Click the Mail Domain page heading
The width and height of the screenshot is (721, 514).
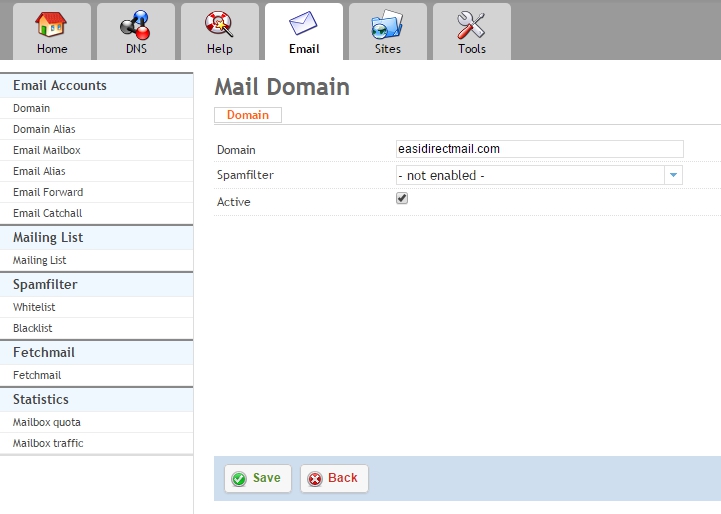coord(282,87)
